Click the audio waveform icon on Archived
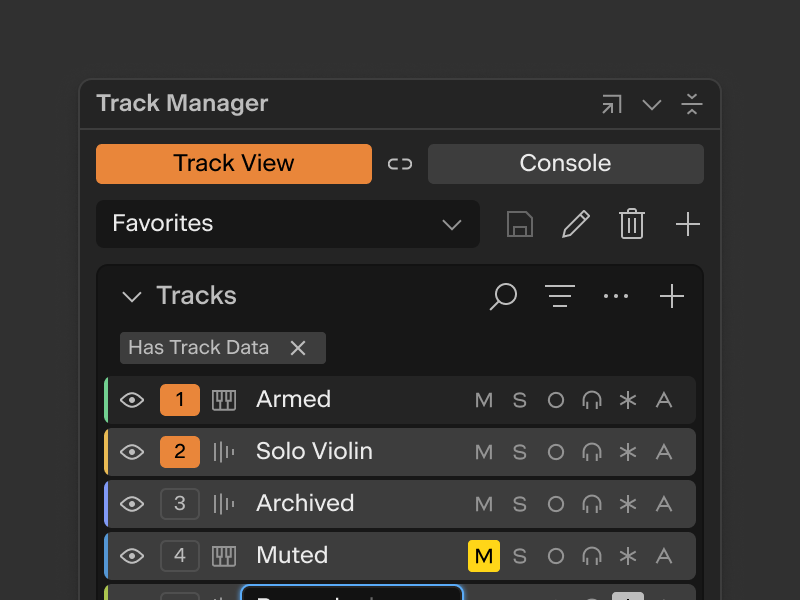The width and height of the screenshot is (800, 600). pyautogui.click(x=224, y=504)
